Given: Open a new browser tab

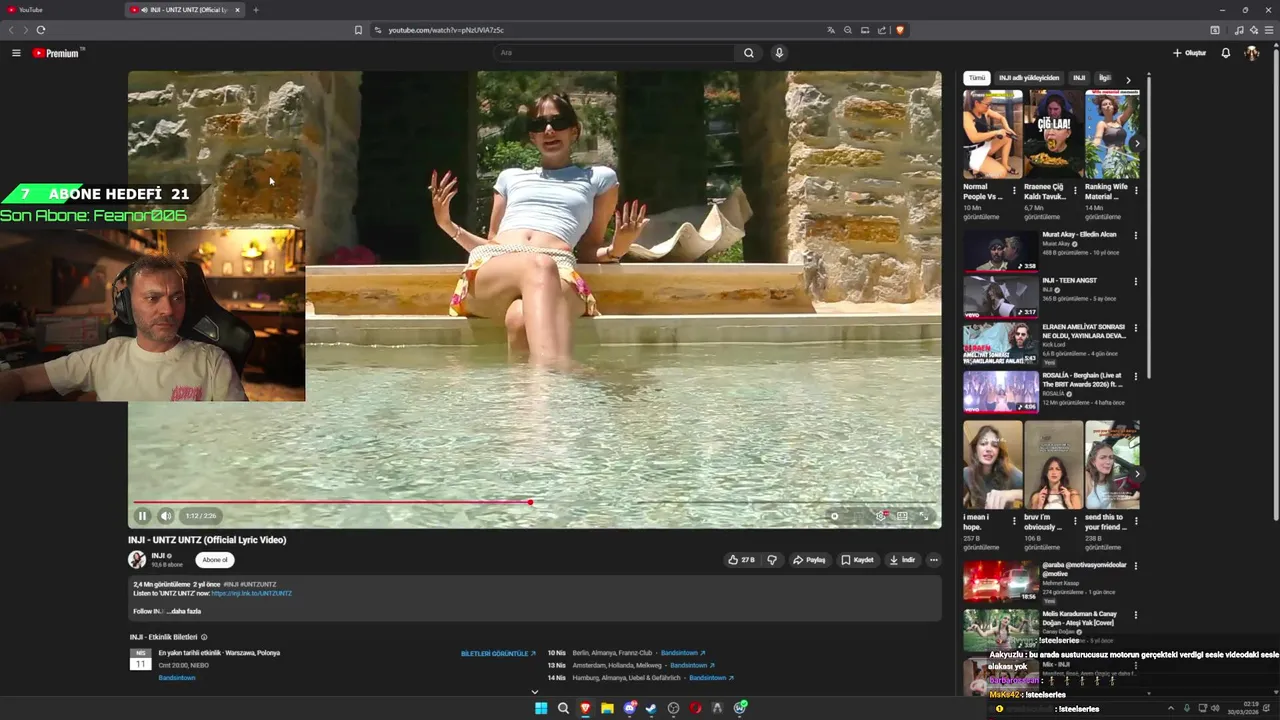Looking at the screenshot, I should pos(255,10).
